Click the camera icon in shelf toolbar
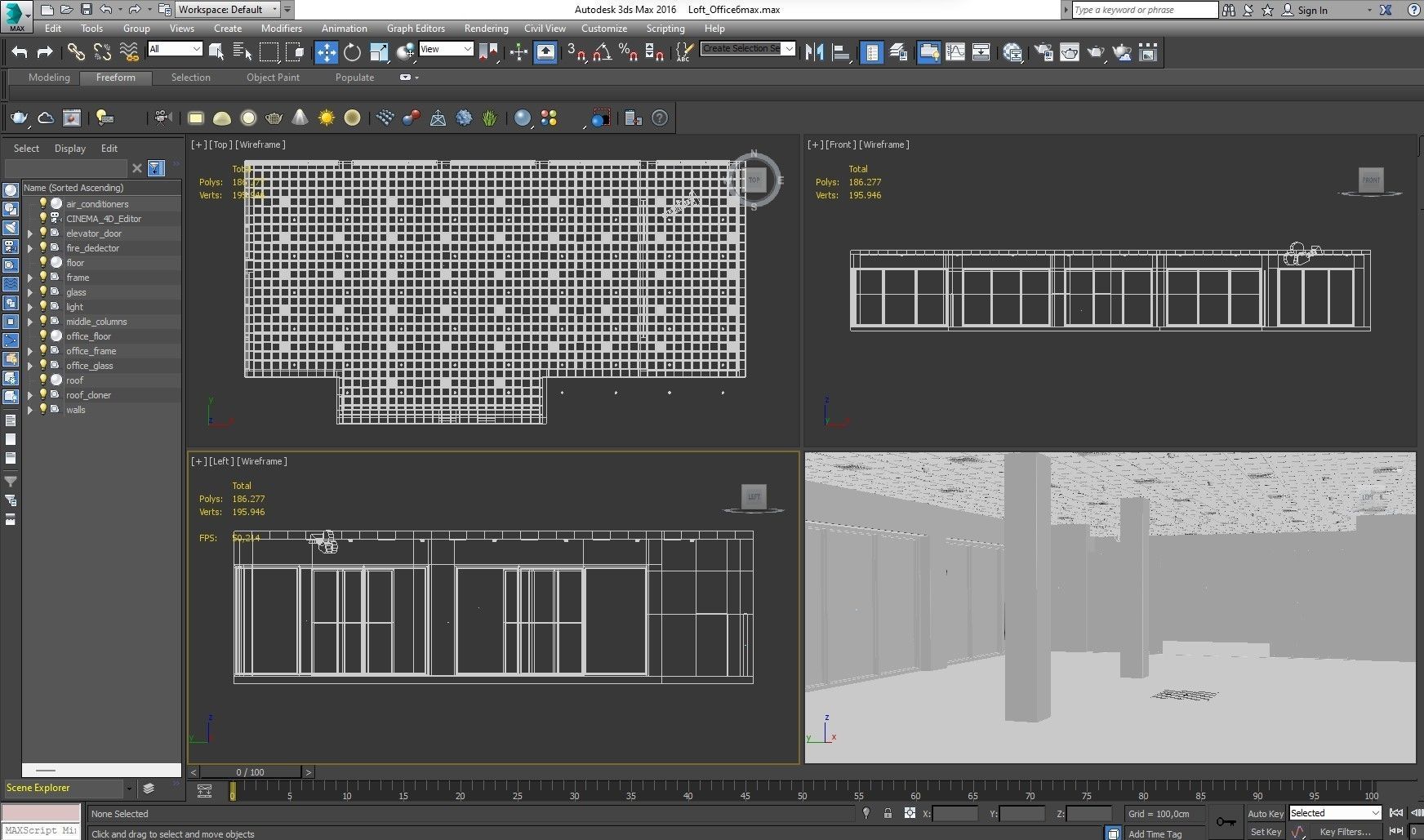Viewport: 1424px width, 840px height. [x=163, y=118]
